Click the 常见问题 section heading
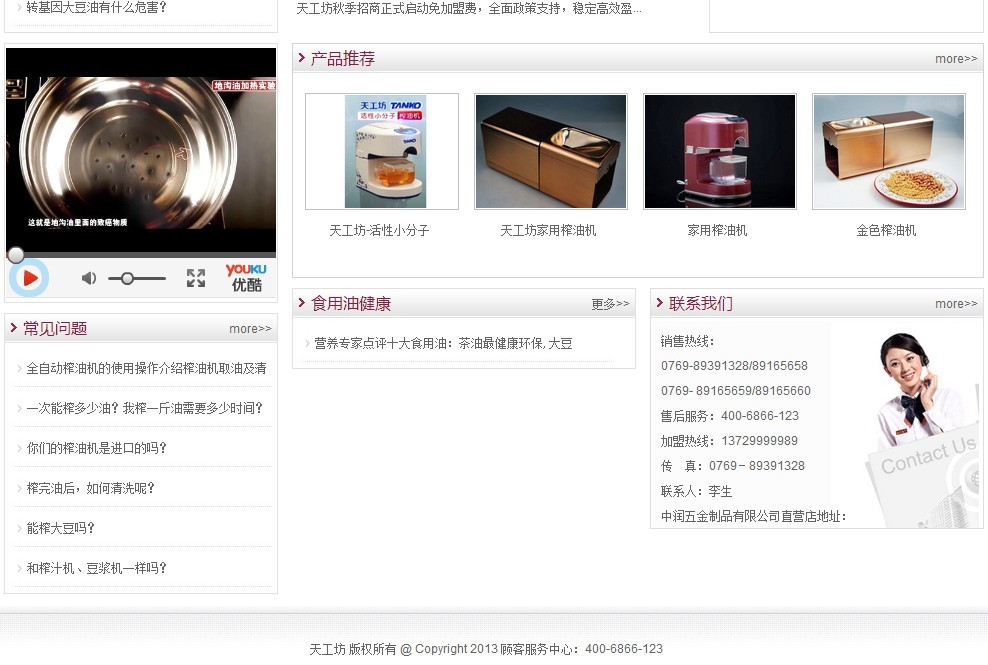 (x=55, y=328)
